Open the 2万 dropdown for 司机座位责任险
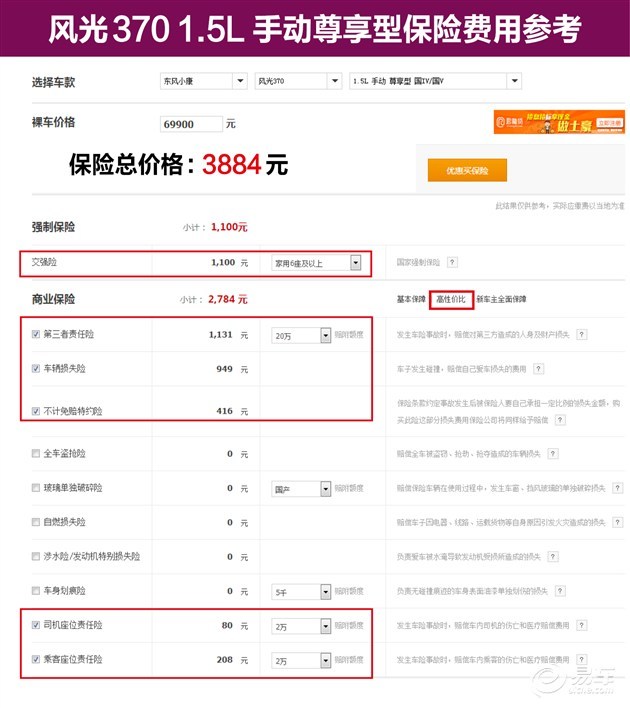Image resolution: width=630 pixels, height=708 pixels. pyautogui.click(x=301, y=626)
